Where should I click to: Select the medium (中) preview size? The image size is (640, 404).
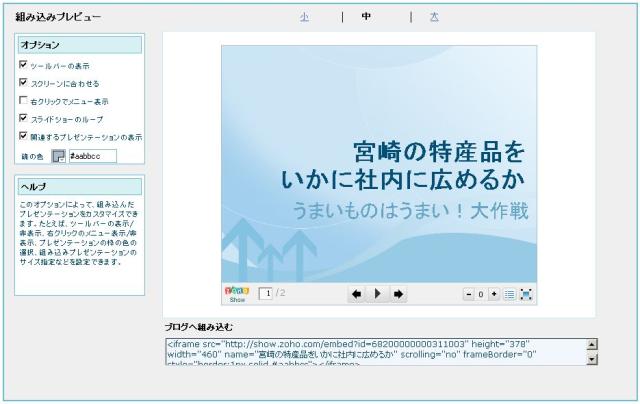367,17
